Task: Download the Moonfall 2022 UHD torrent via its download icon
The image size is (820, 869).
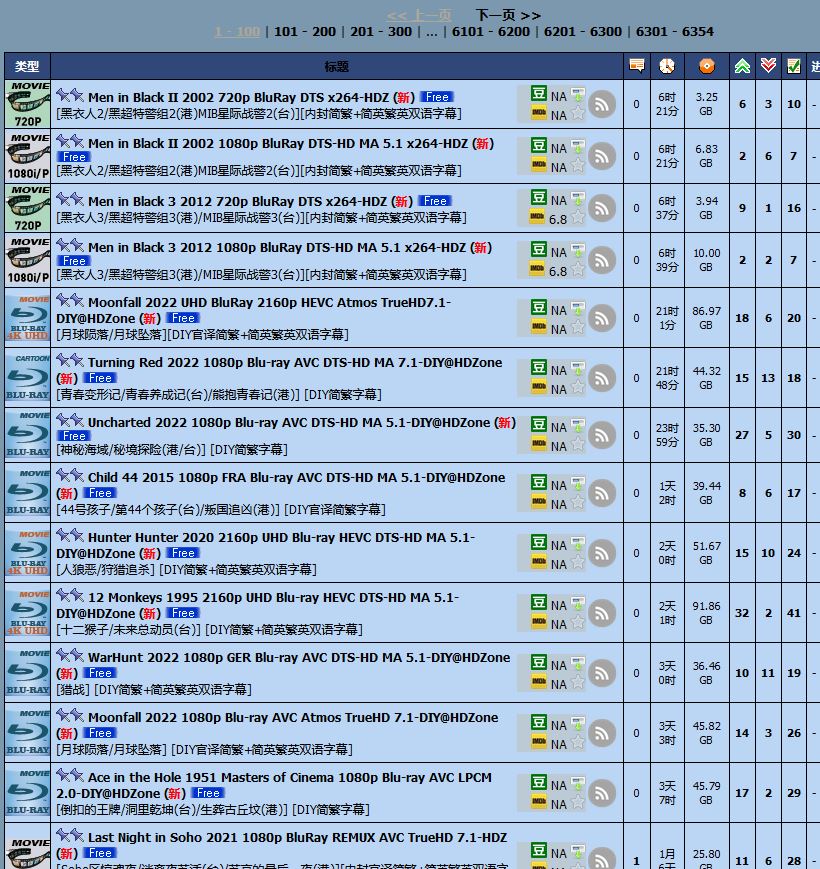Action: (578, 308)
